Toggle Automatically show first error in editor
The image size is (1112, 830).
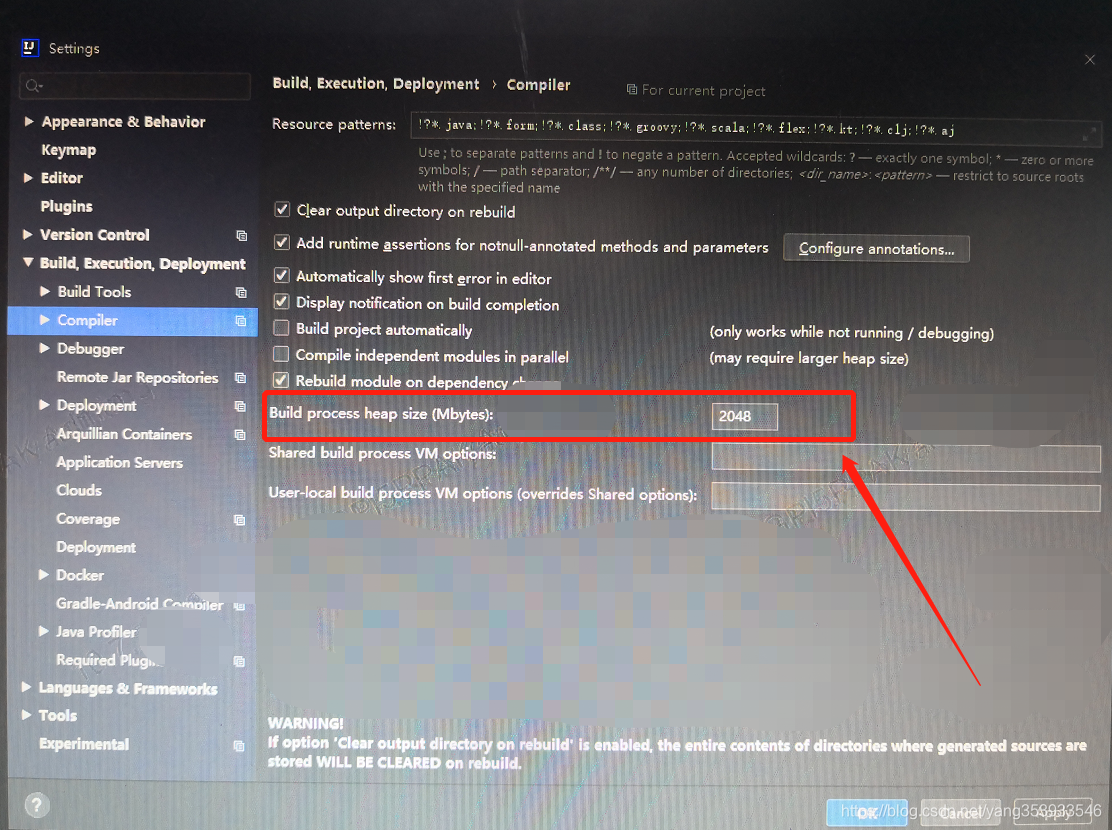(x=282, y=275)
